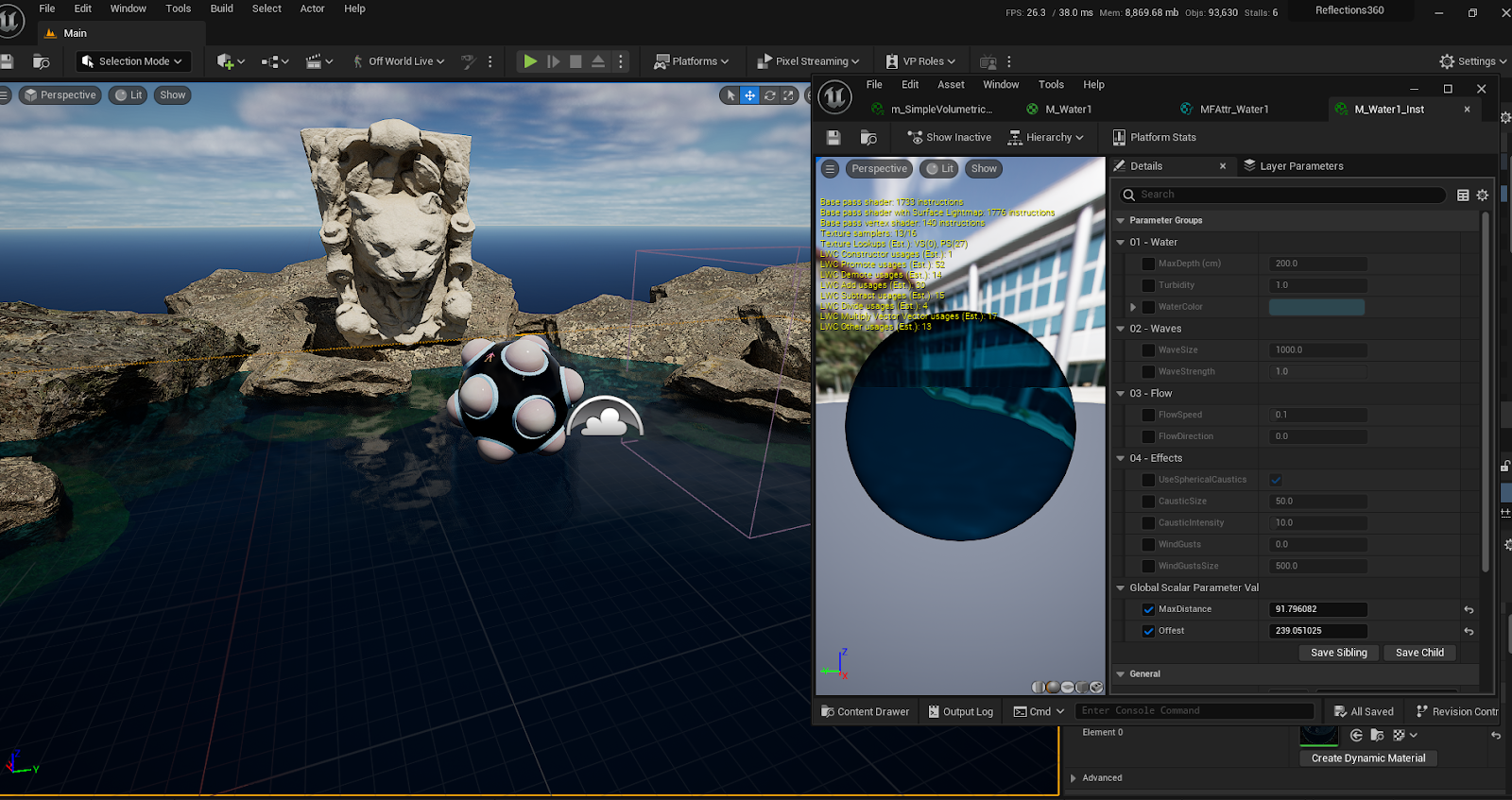Open the Hierarchy dropdown in material editor
1512x800 pixels.
pyautogui.click(x=1046, y=138)
